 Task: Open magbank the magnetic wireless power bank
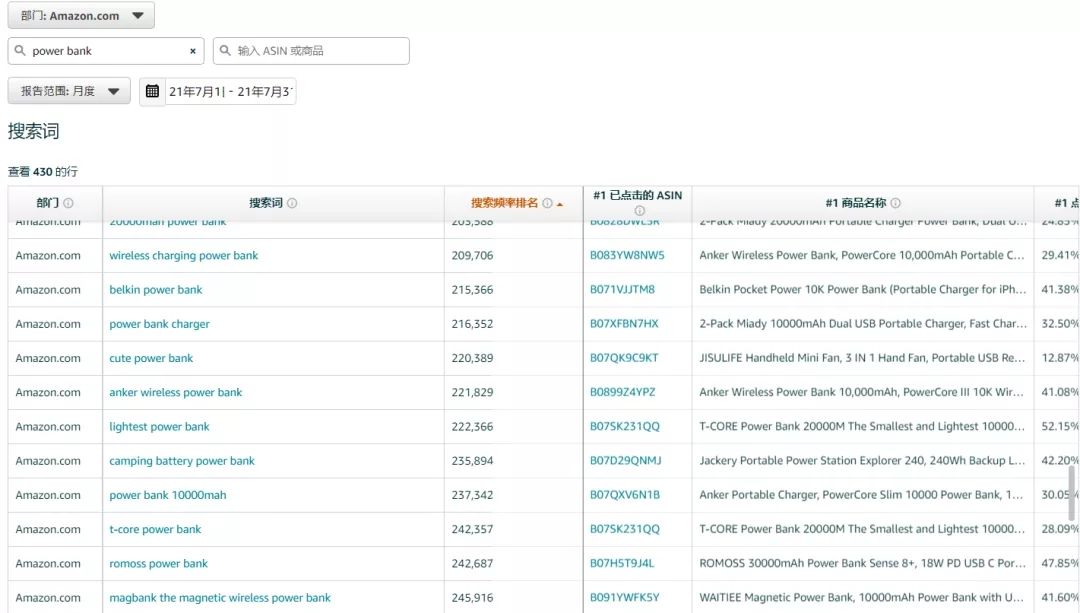click(220, 598)
